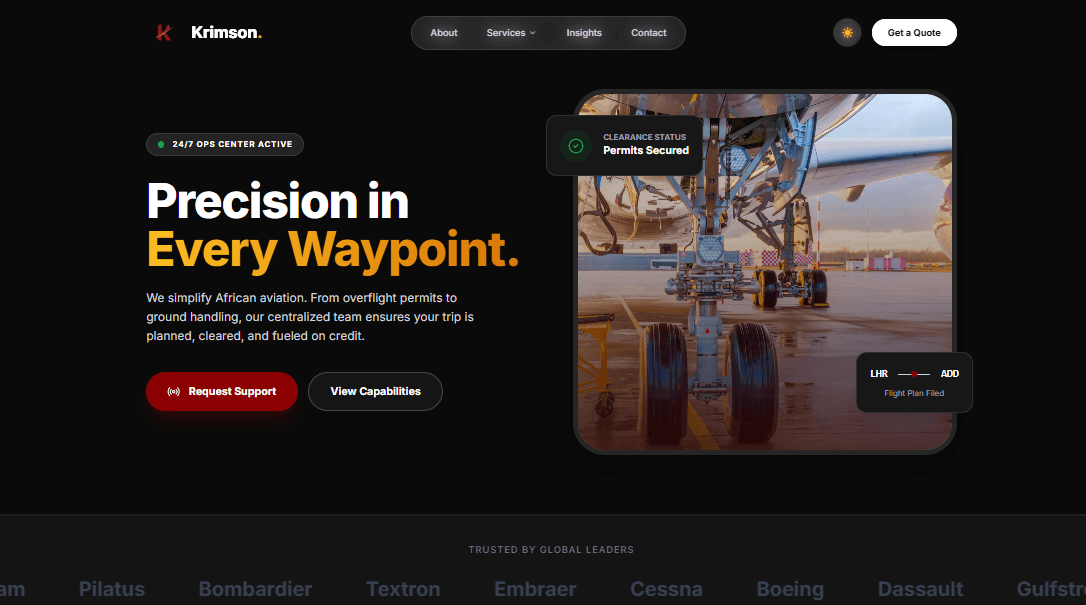The width and height of the screenshot is (1086, 605).
Task: Click the Boeing partner name
Action: 790,589
